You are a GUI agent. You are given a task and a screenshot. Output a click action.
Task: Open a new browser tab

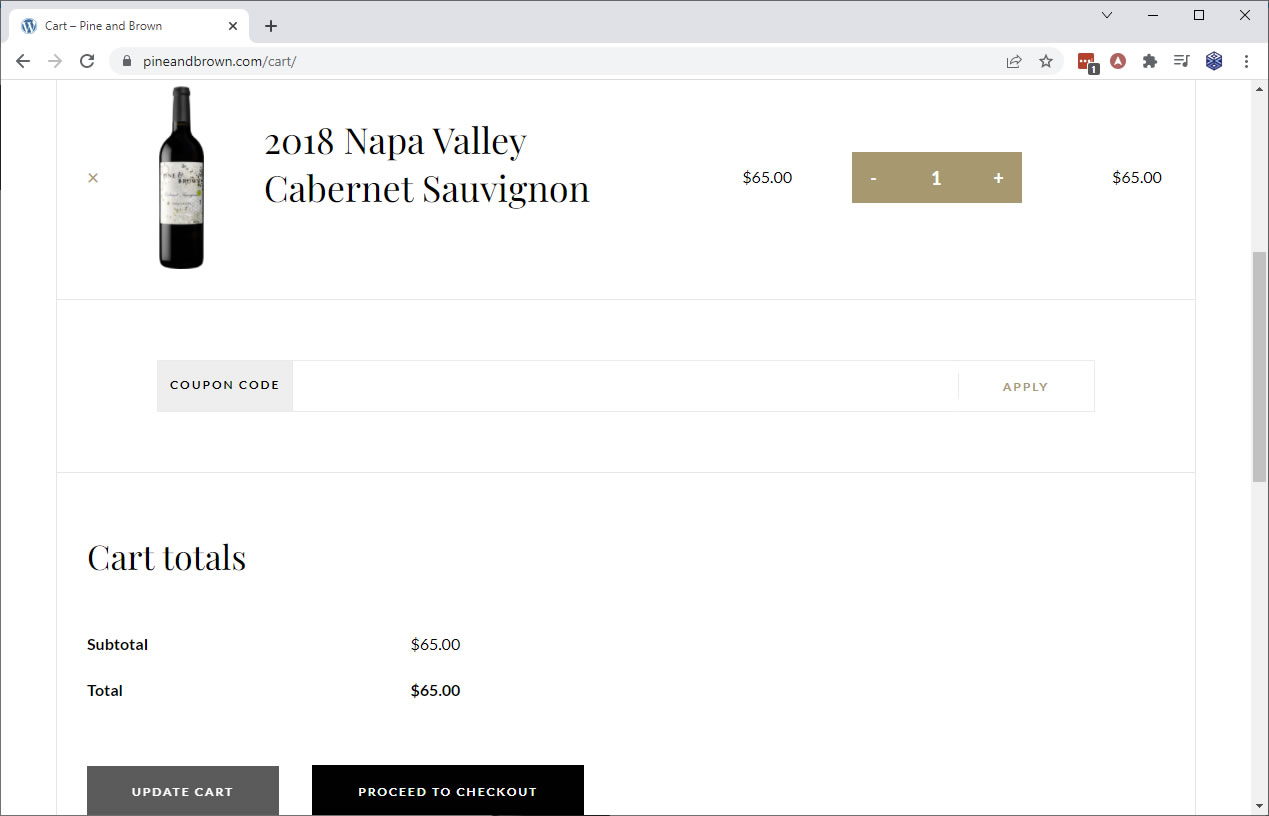pos(271,26)
